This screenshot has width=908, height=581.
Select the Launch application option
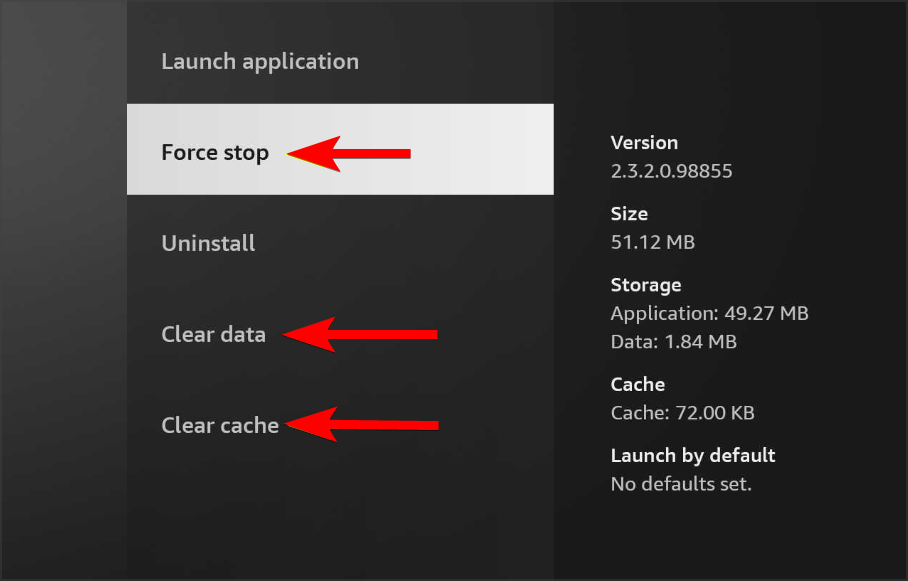click(x=259, y=62)
